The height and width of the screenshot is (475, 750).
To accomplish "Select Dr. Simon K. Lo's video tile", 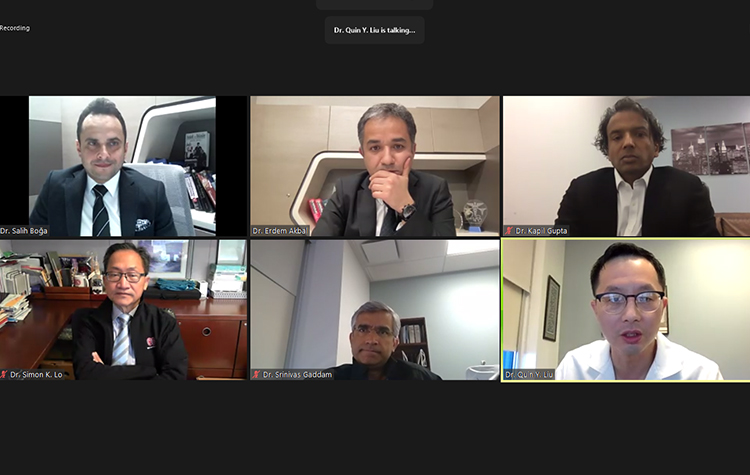I will (123, 310).
